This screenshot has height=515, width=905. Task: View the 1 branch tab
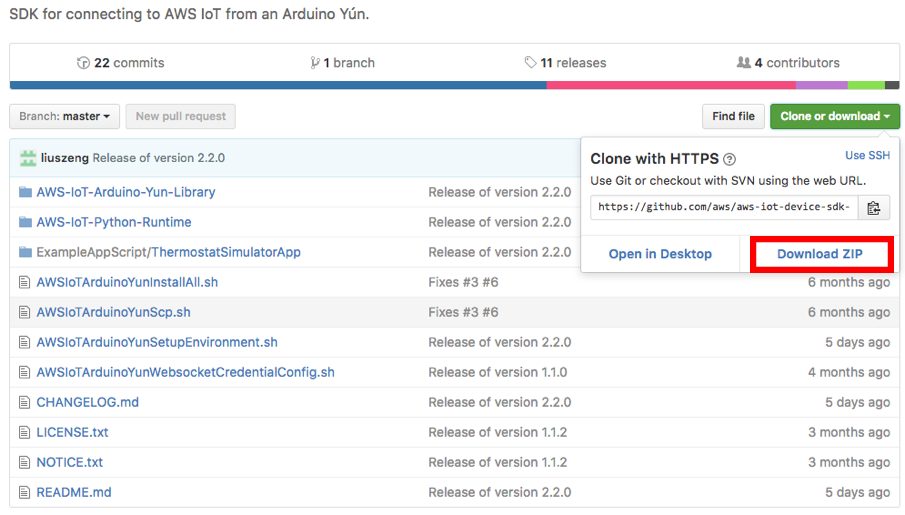point(342,62)
